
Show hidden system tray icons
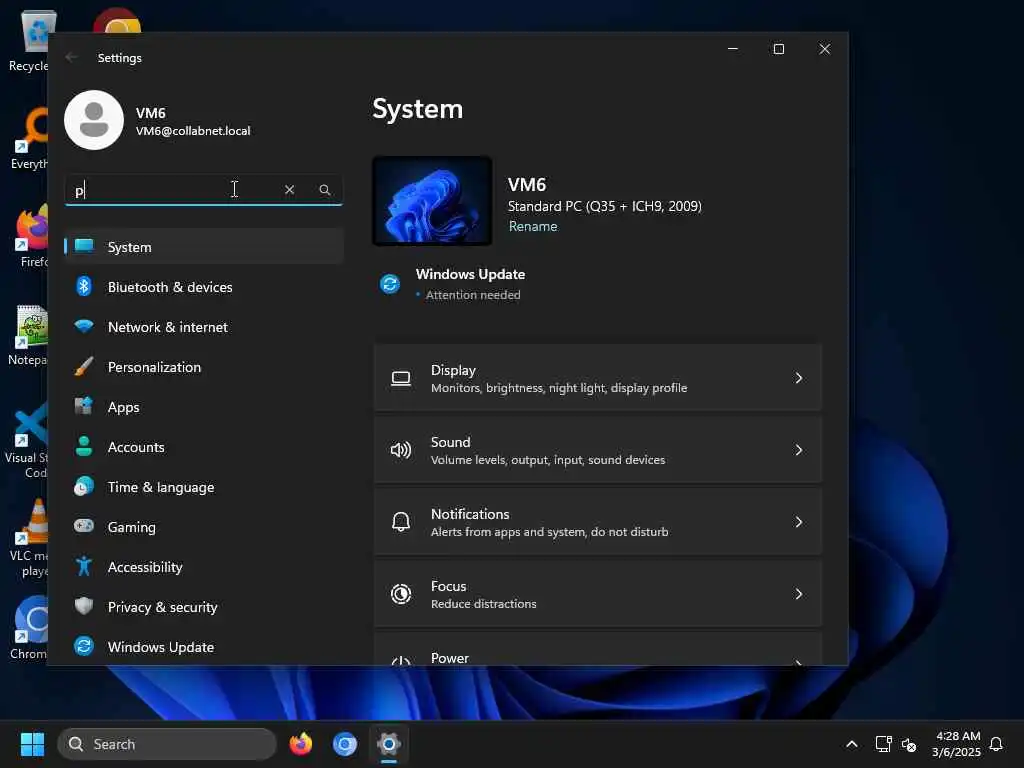click(852, 744)
